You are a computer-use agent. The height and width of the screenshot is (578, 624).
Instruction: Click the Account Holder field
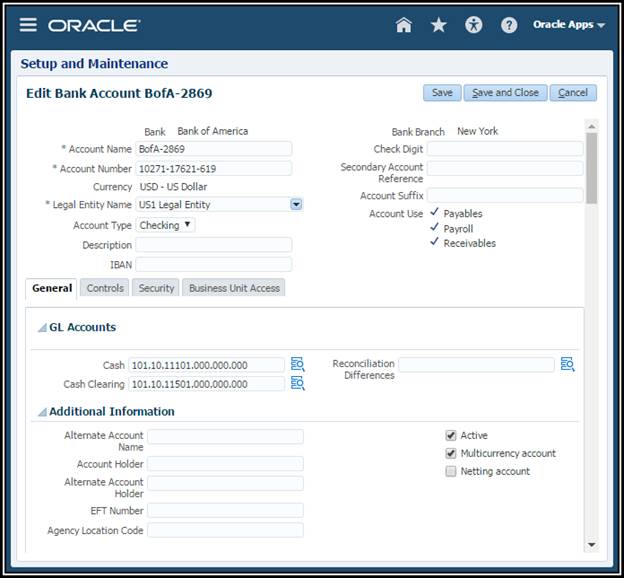[225, 464]
